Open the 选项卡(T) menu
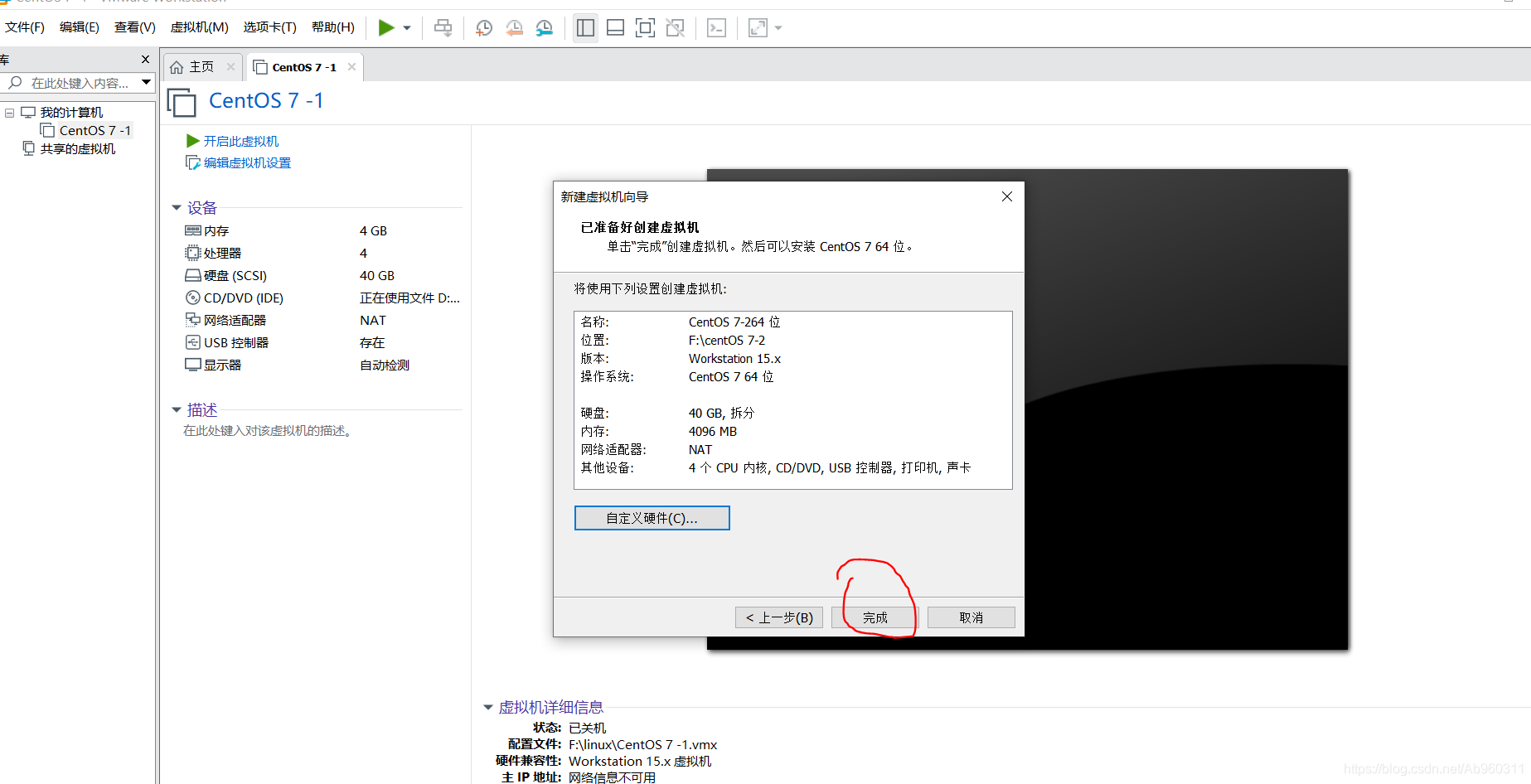Viewport: 1531px width, 784px height. pos(269,27)
